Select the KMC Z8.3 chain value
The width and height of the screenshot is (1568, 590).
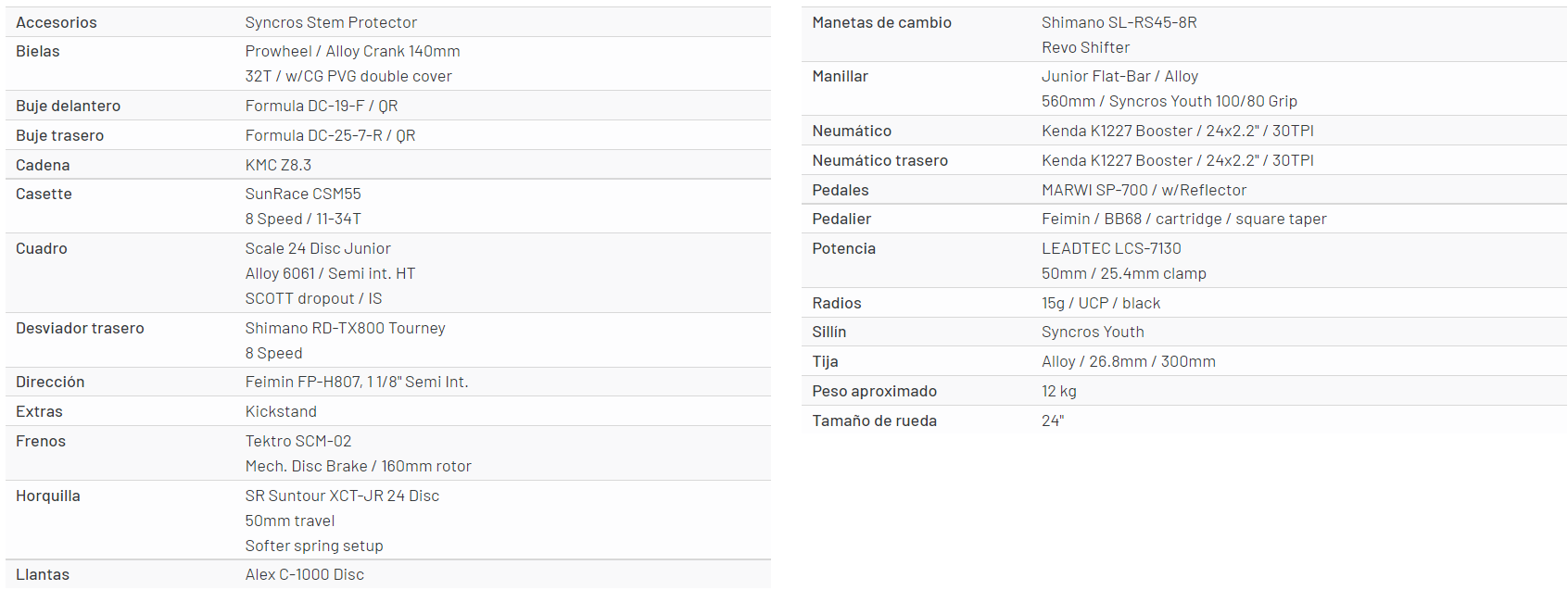(x=278, y=165)
